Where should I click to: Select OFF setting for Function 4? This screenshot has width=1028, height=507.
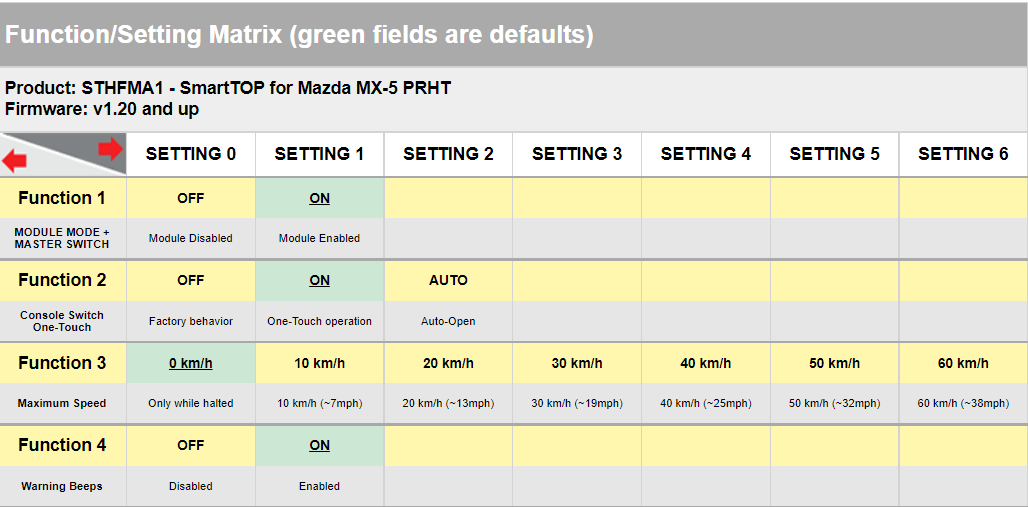pos(191,445)
